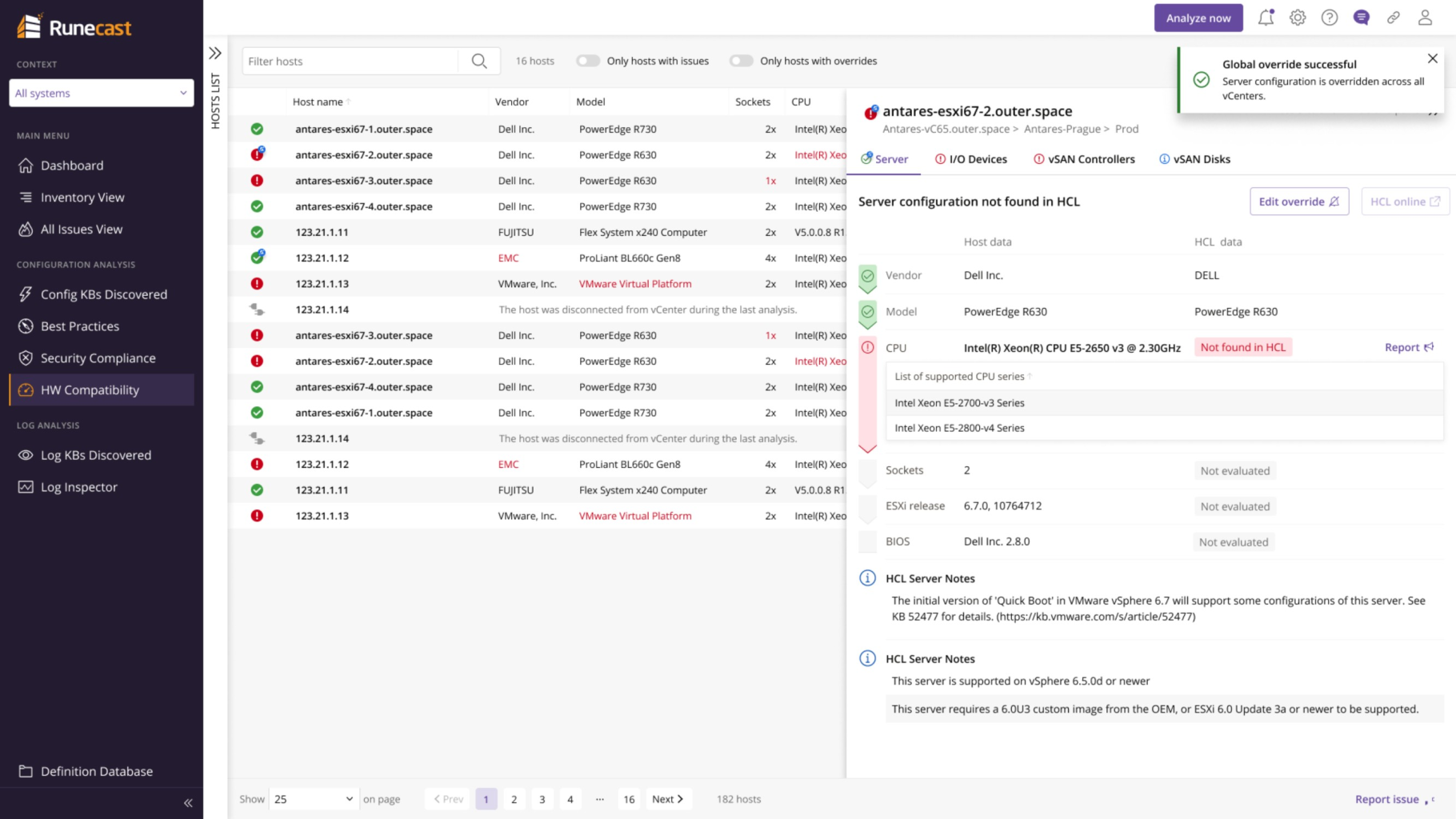Click the Edit override button

pos(1298,202)
